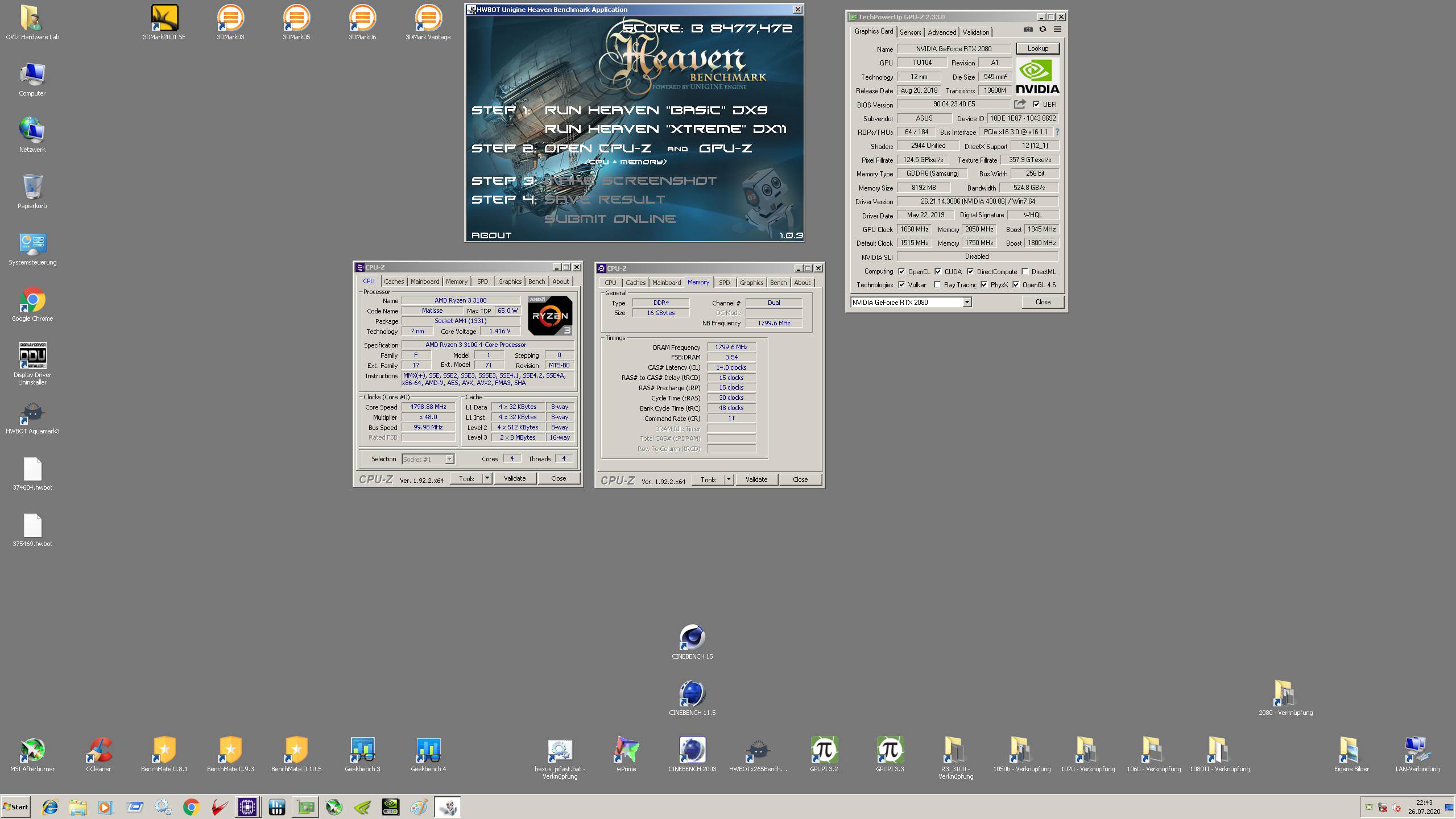Open Mainboard tab in CPU-Z CPU window

click(425, 282)
